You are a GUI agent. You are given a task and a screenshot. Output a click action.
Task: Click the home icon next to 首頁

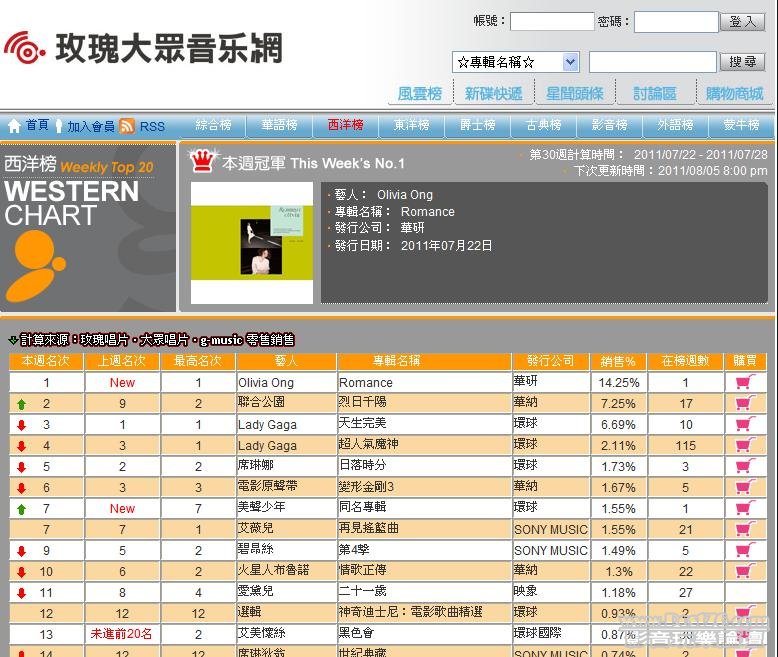[x=14, y=126]
